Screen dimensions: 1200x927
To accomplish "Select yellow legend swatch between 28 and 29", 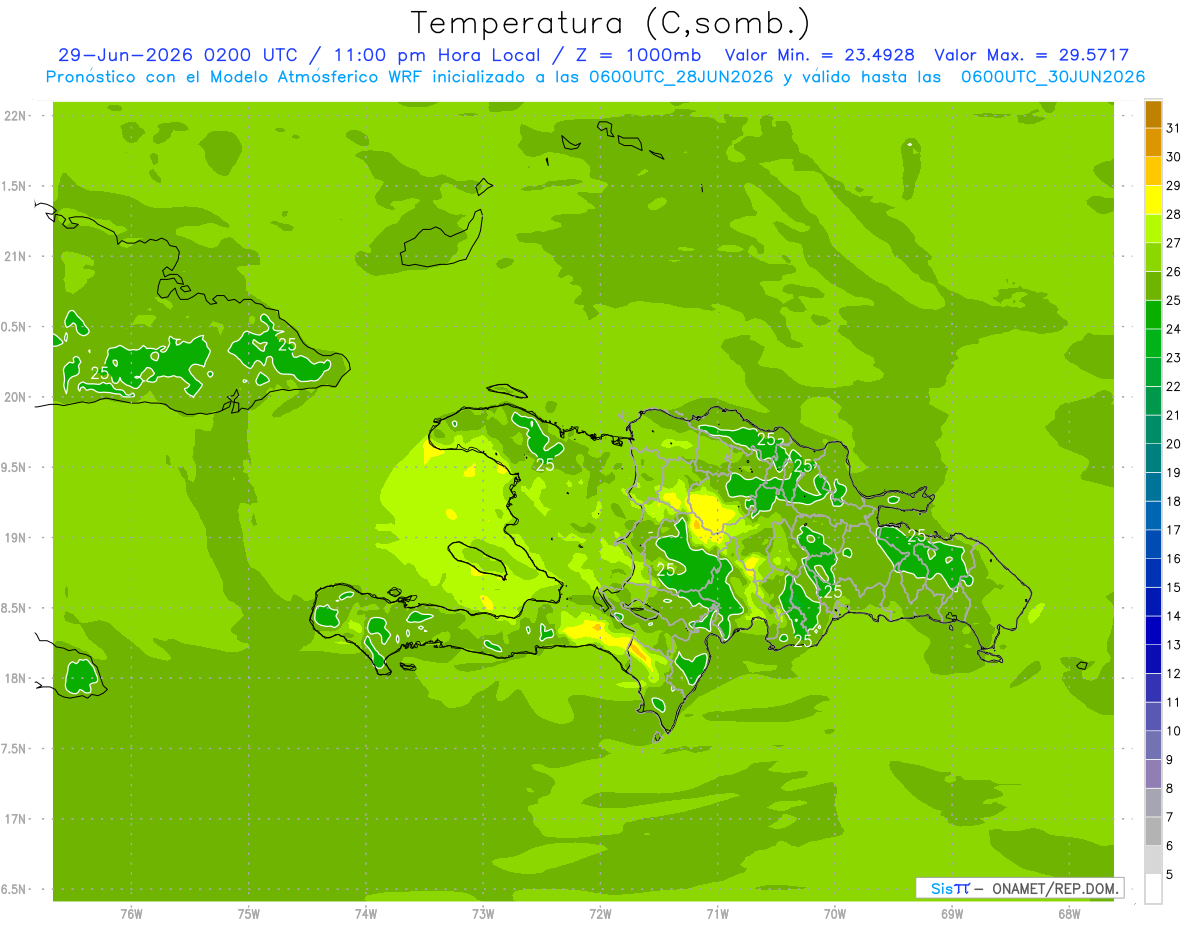I will (1153, 200).
